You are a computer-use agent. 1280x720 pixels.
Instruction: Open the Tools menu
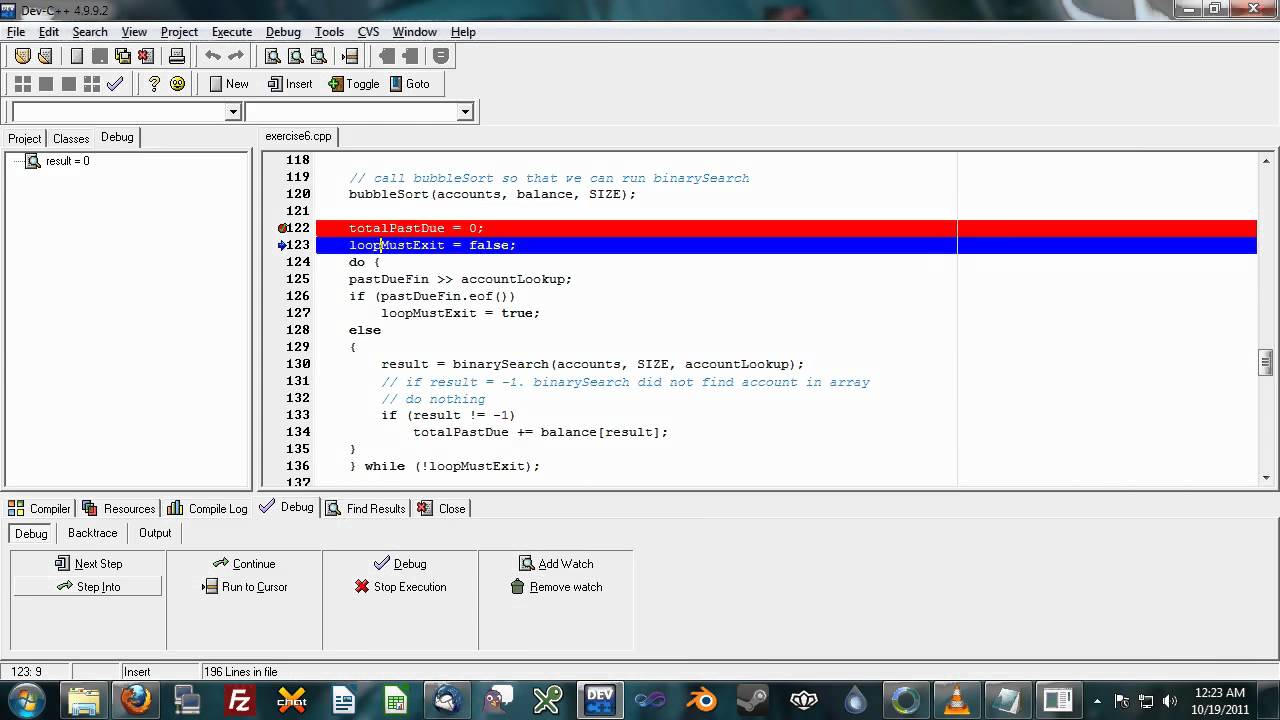point(329,32)
